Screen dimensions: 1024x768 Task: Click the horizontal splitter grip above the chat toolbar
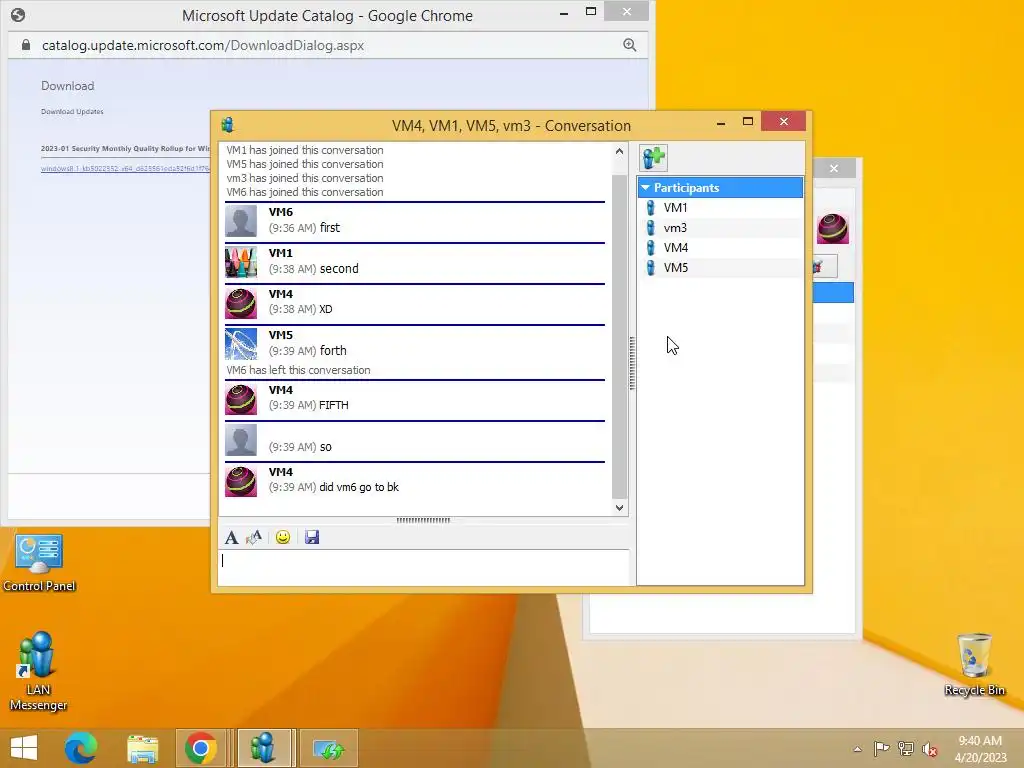coord(423,520)
